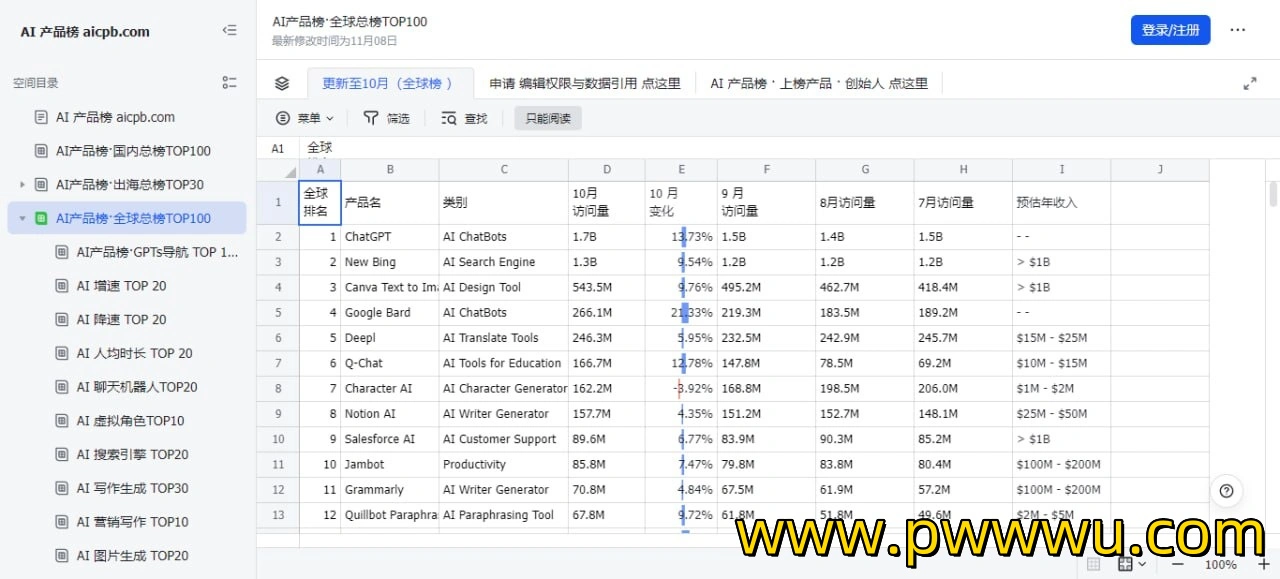Viewport: 1280px width, 579px height.
Task: Click the sheet icon beside GPTs导航 TOP
Action: click(62, 252)
